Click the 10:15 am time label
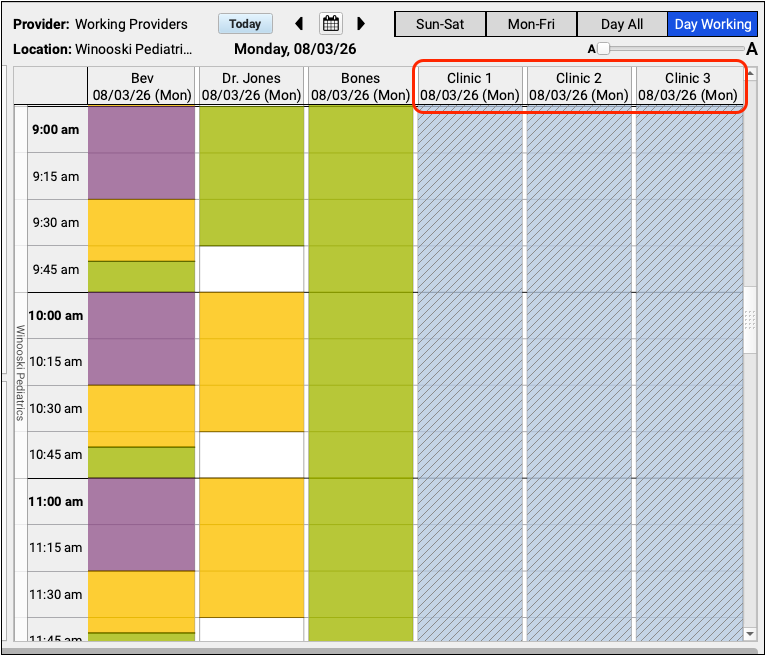Viewport: 765px width, 655px height. tap(56, 361)
